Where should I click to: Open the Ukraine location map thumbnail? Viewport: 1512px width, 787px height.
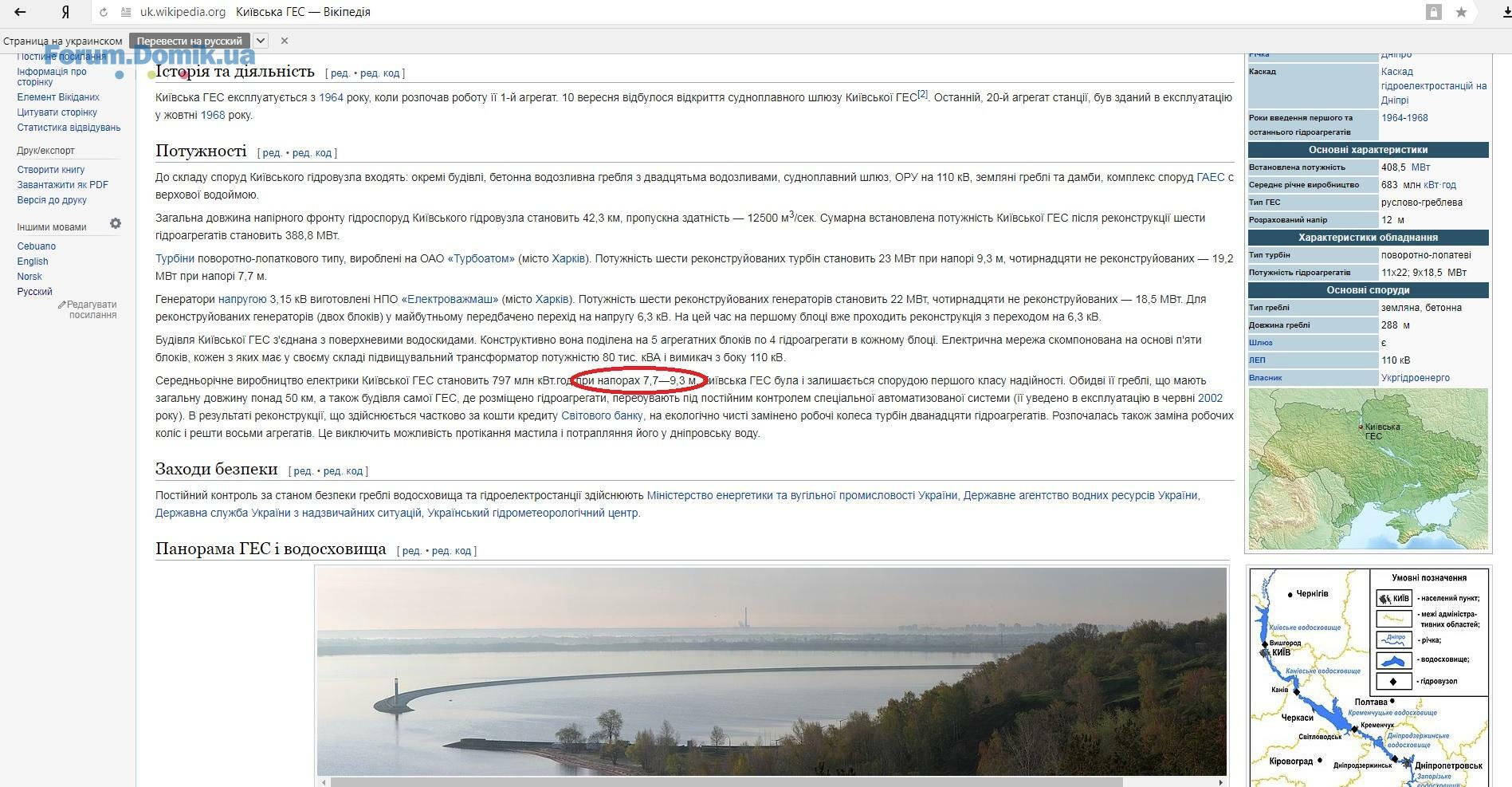pos(1369,469)
